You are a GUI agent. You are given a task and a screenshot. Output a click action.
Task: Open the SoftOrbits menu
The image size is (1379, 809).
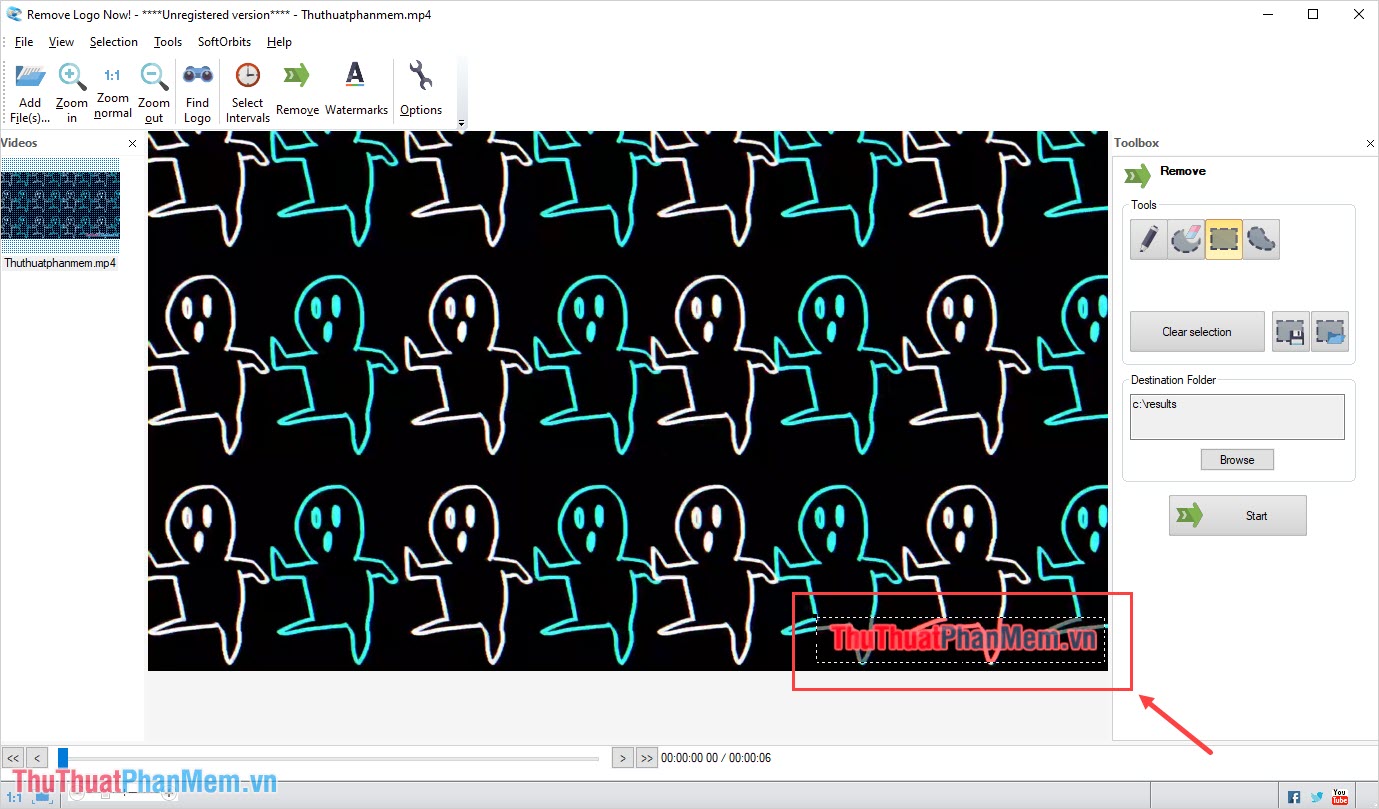click(223, 41)
